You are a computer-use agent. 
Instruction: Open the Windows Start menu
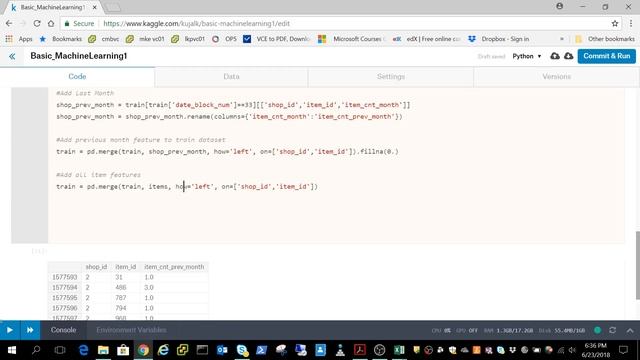(11, 350)
